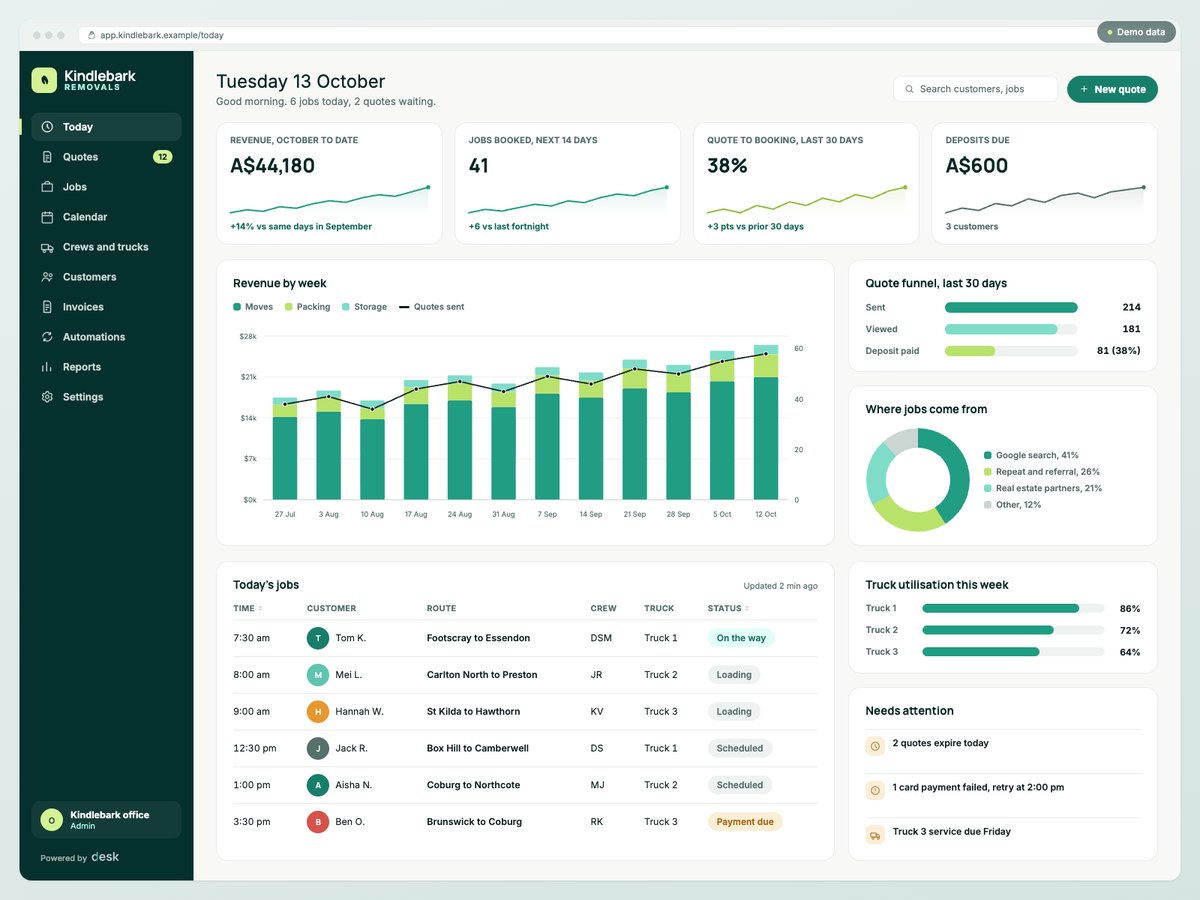The height and width of the screenshot is (900, 1200).
Task: Click the On the way status pill
Action: click(x=741, y=638)
